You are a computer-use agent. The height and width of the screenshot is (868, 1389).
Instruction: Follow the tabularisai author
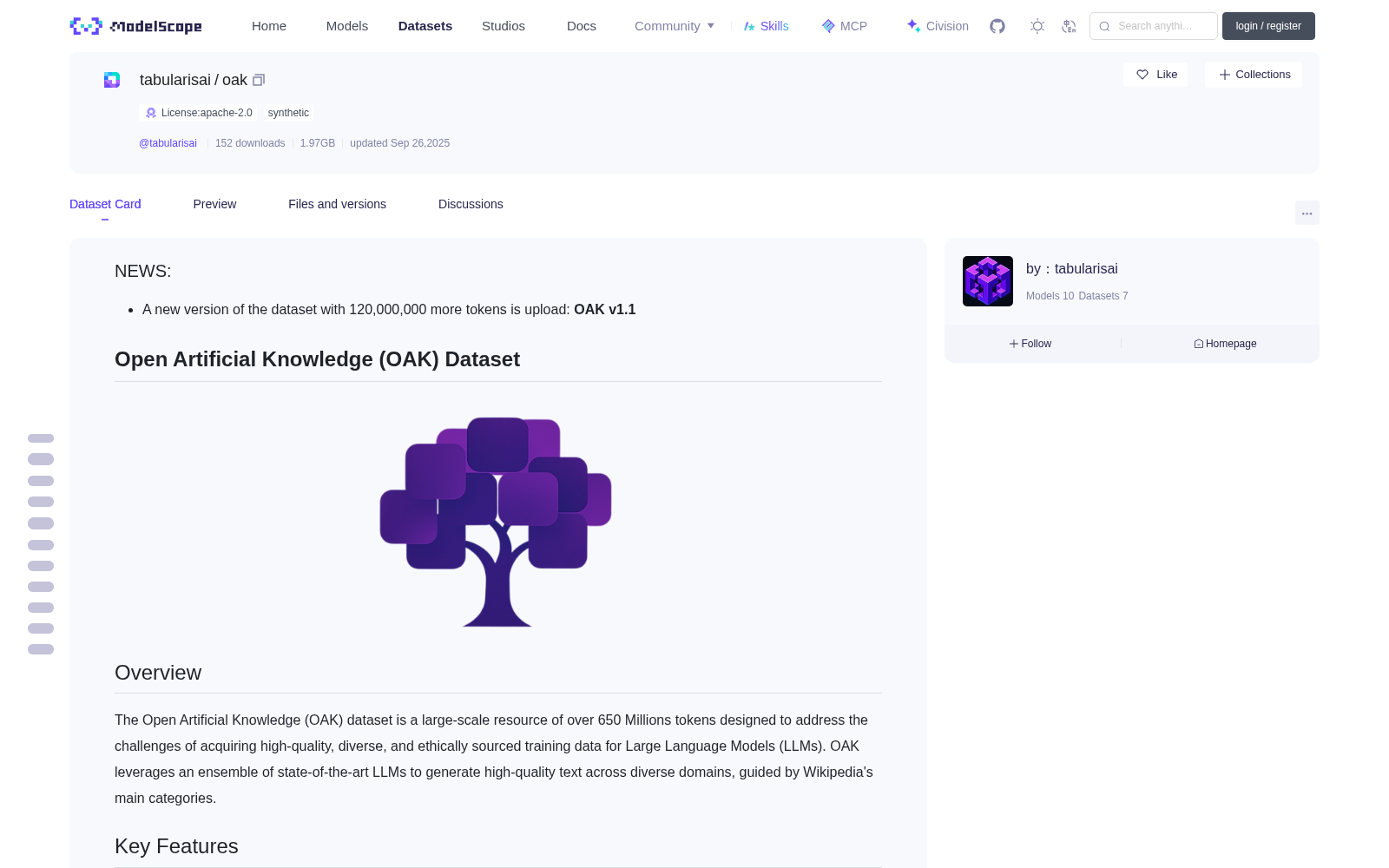click(x=1030, y=344)
